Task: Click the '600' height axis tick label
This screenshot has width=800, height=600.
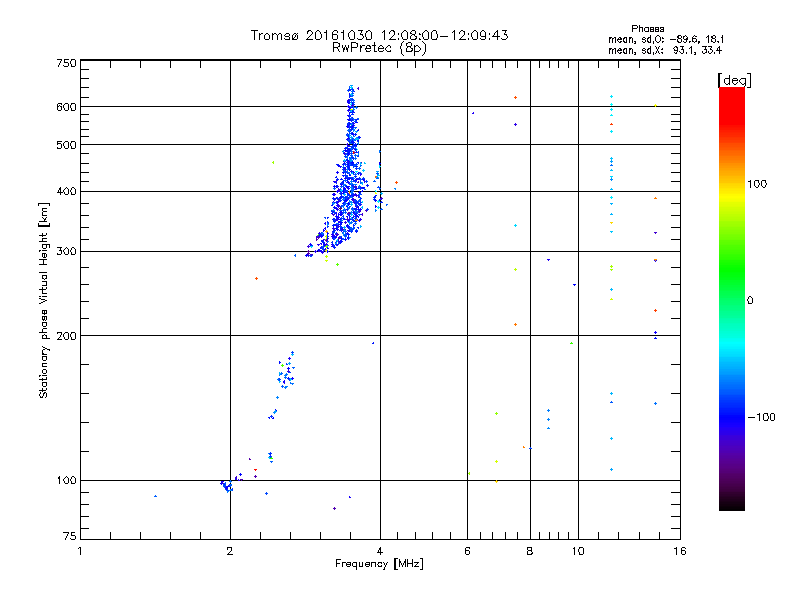Action: tap(67, 107)
